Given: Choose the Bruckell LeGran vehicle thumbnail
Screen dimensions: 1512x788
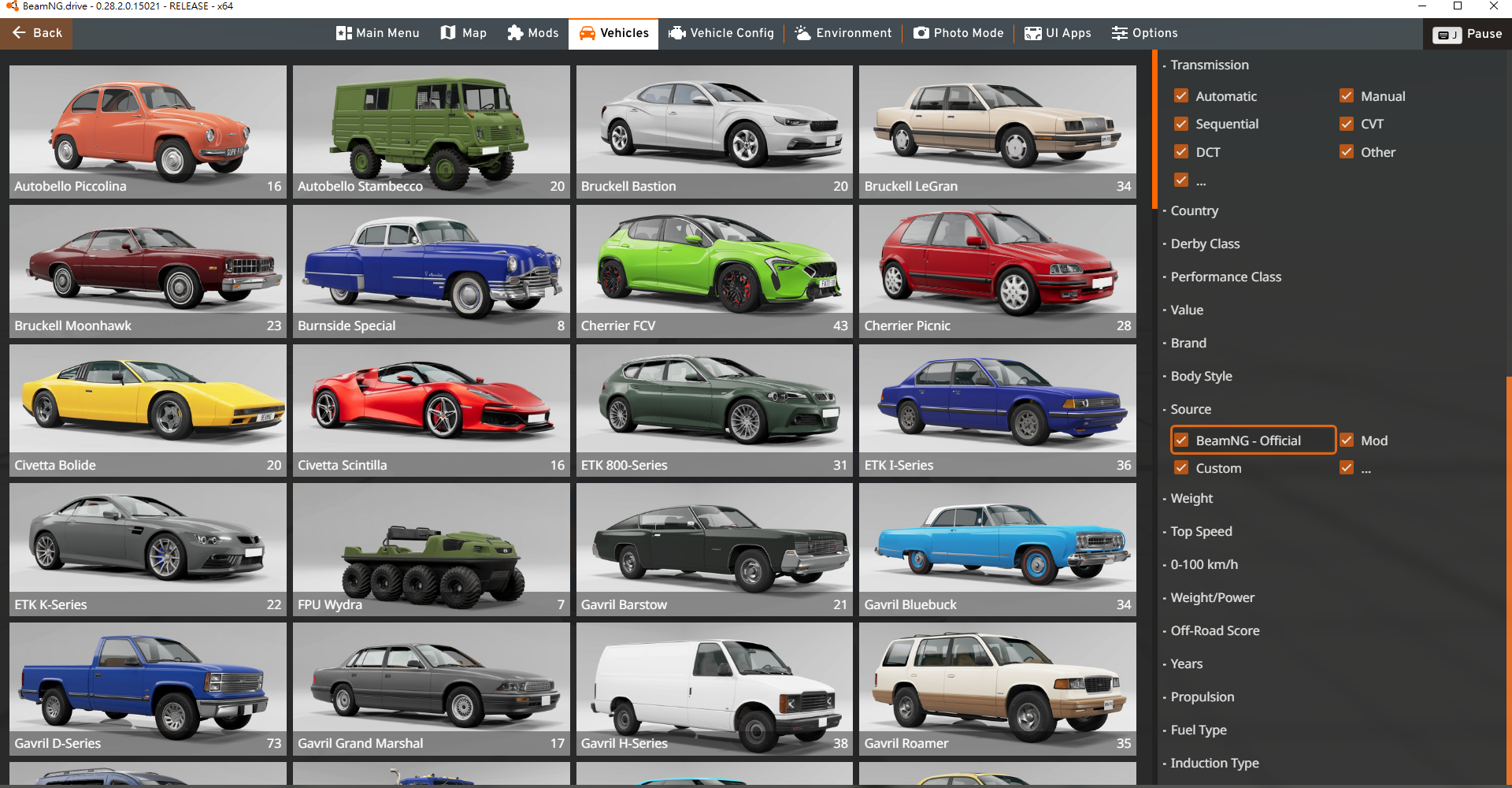Looking at the screenshot, I should 998,132.
